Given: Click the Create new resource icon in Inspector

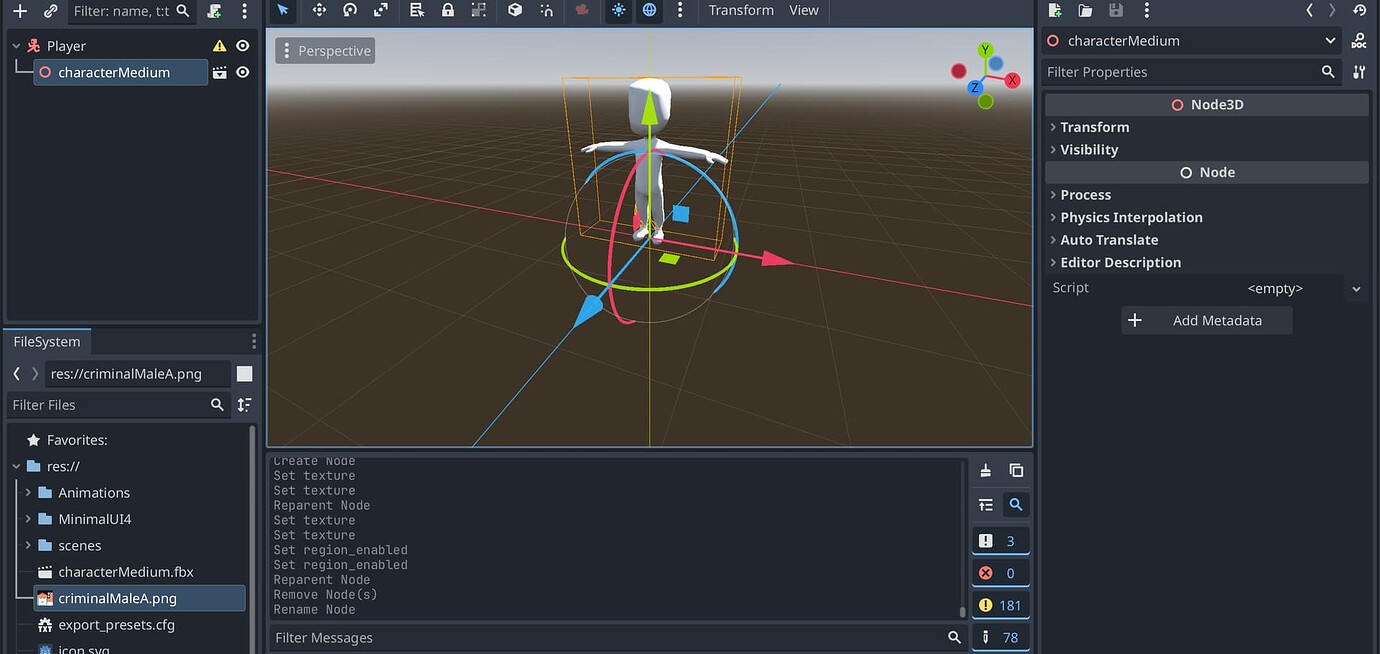Looking at the screenshot, I should (x=1054, y=10).
